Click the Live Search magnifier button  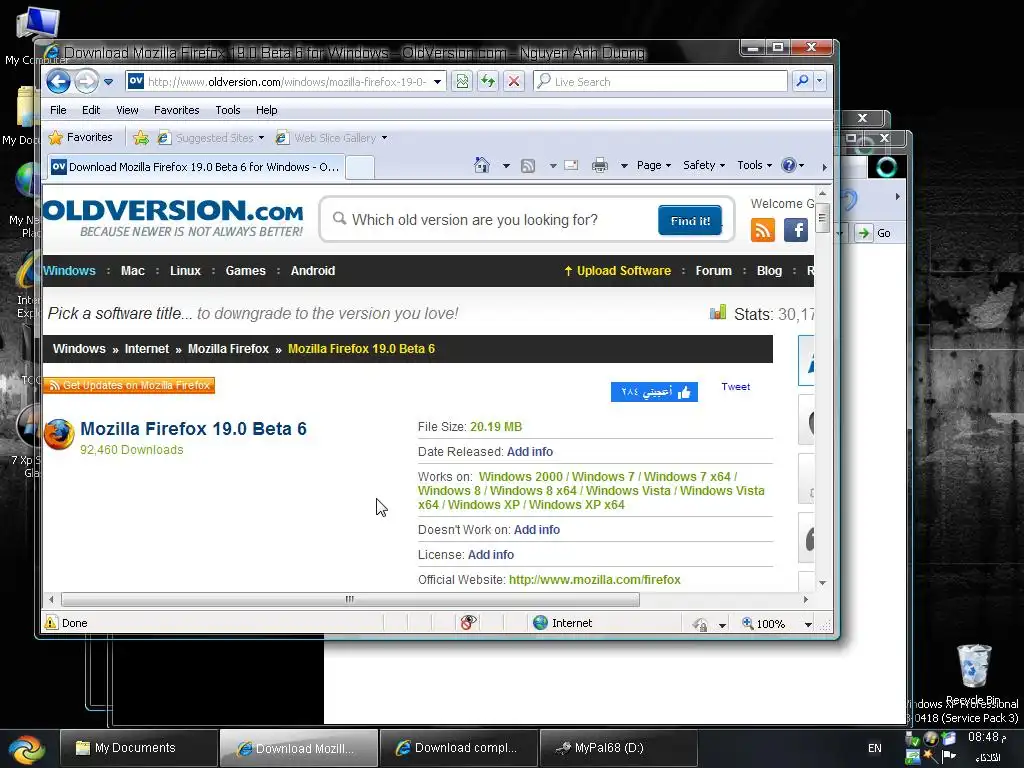[x=802, y=81]
